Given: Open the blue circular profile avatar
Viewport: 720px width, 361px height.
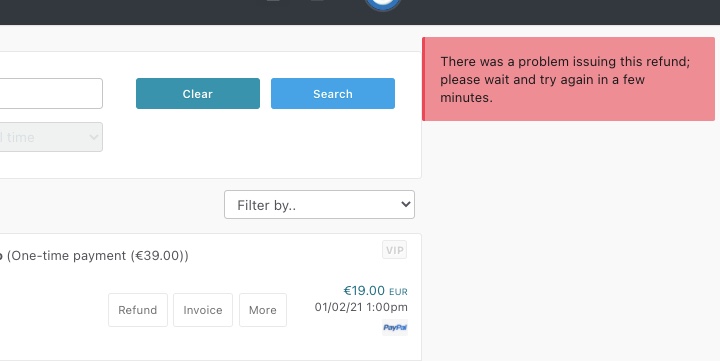Looking at the screenshot, I should 382,5.
